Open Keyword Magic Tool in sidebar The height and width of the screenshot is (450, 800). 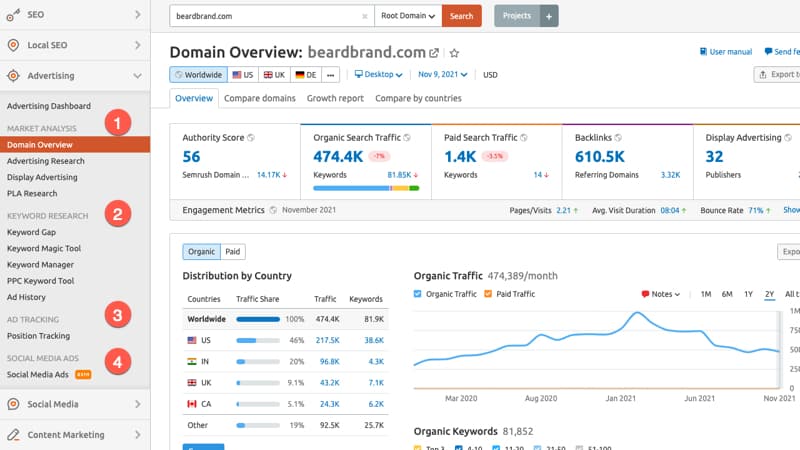44,248
